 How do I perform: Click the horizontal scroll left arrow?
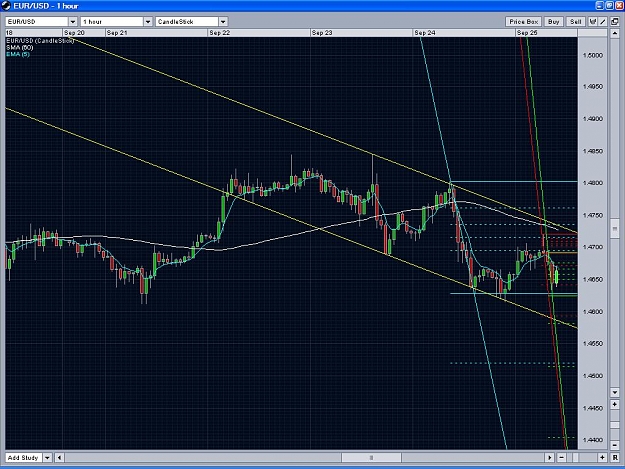[x=59, y=457]
